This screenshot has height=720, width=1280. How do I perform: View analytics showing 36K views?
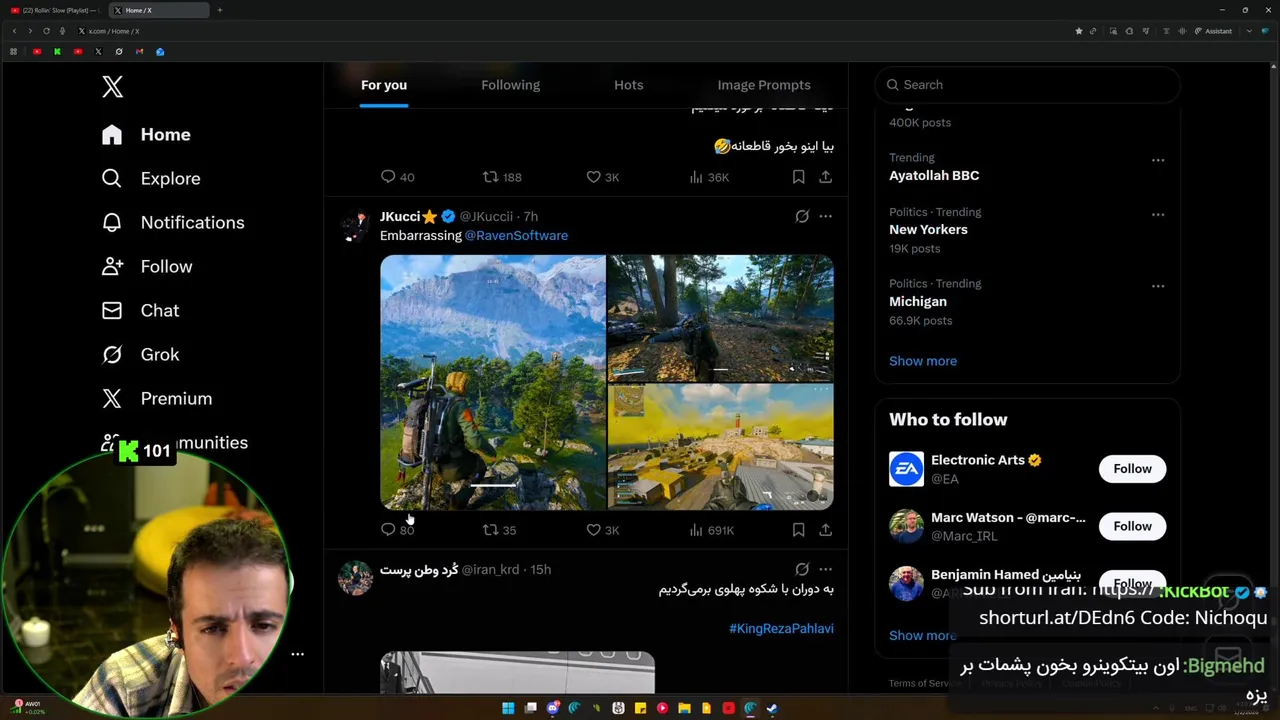pos(709,177)
